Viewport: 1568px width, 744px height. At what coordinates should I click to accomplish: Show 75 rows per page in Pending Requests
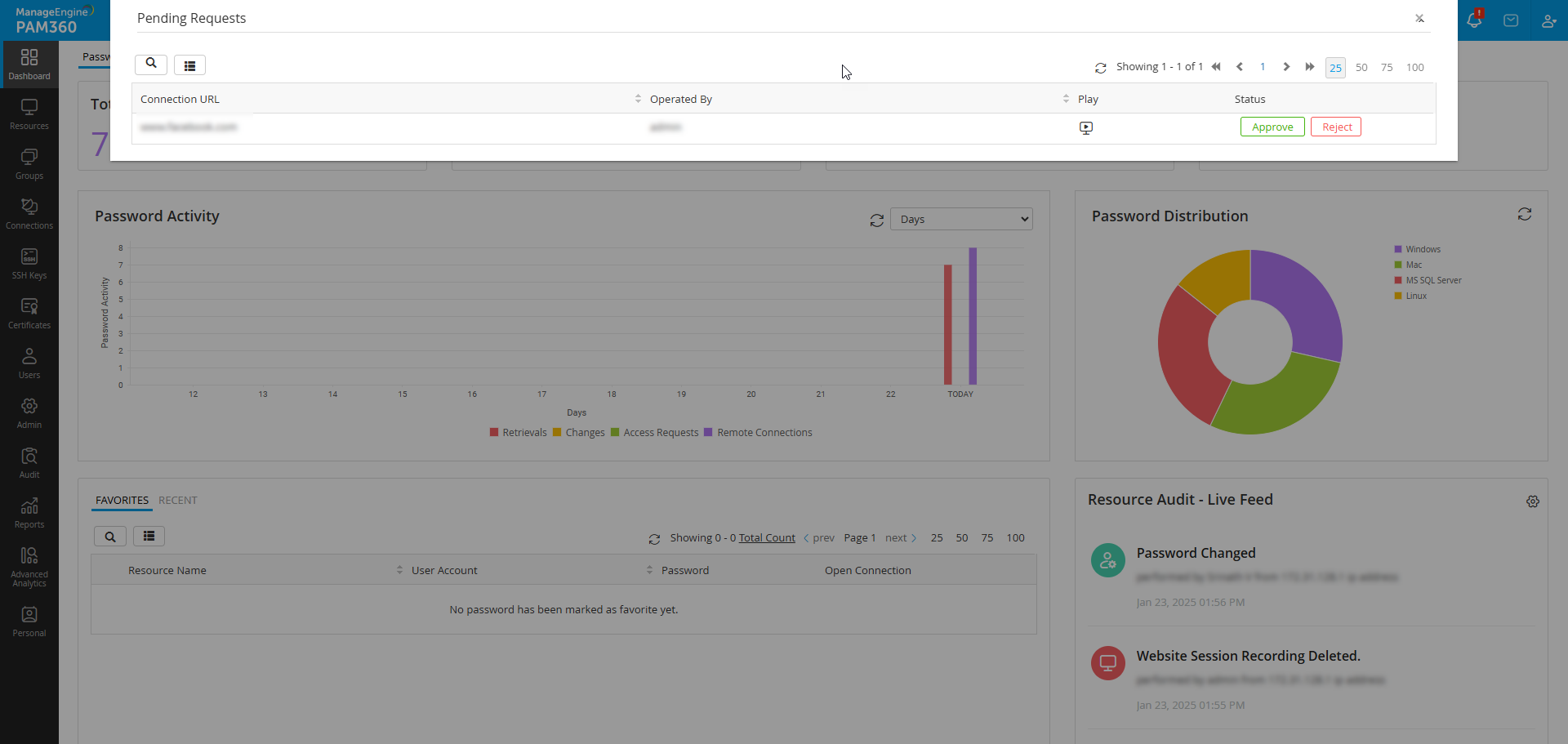click(1387, 68)
